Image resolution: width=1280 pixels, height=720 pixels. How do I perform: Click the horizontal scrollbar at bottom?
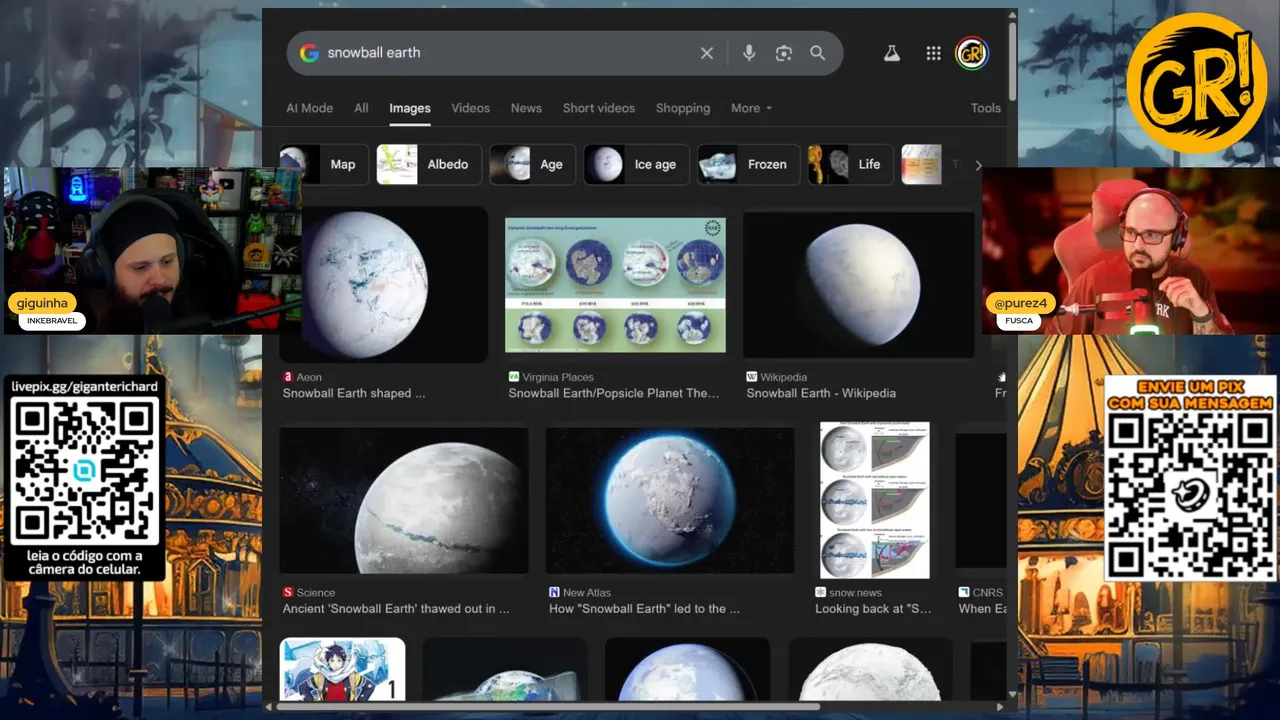point(548,706)
